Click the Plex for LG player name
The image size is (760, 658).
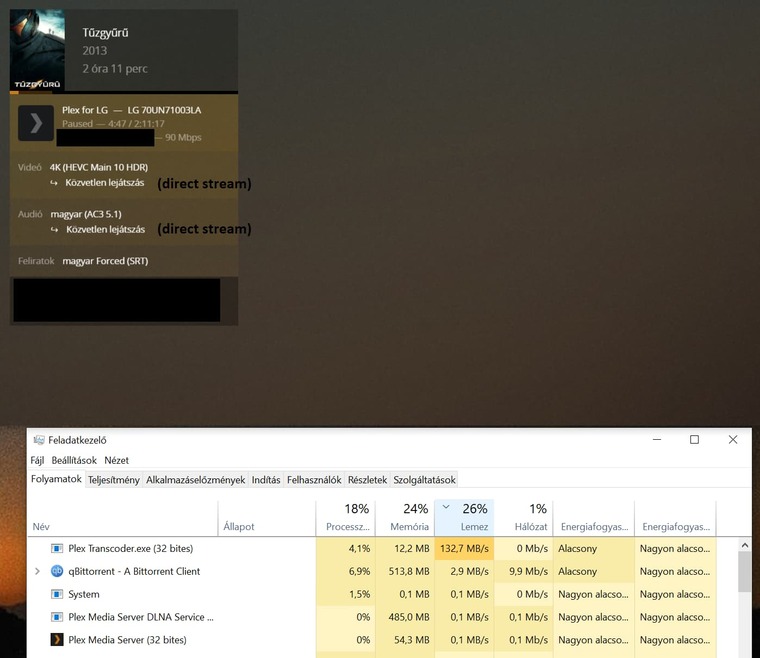click(85, 110)
